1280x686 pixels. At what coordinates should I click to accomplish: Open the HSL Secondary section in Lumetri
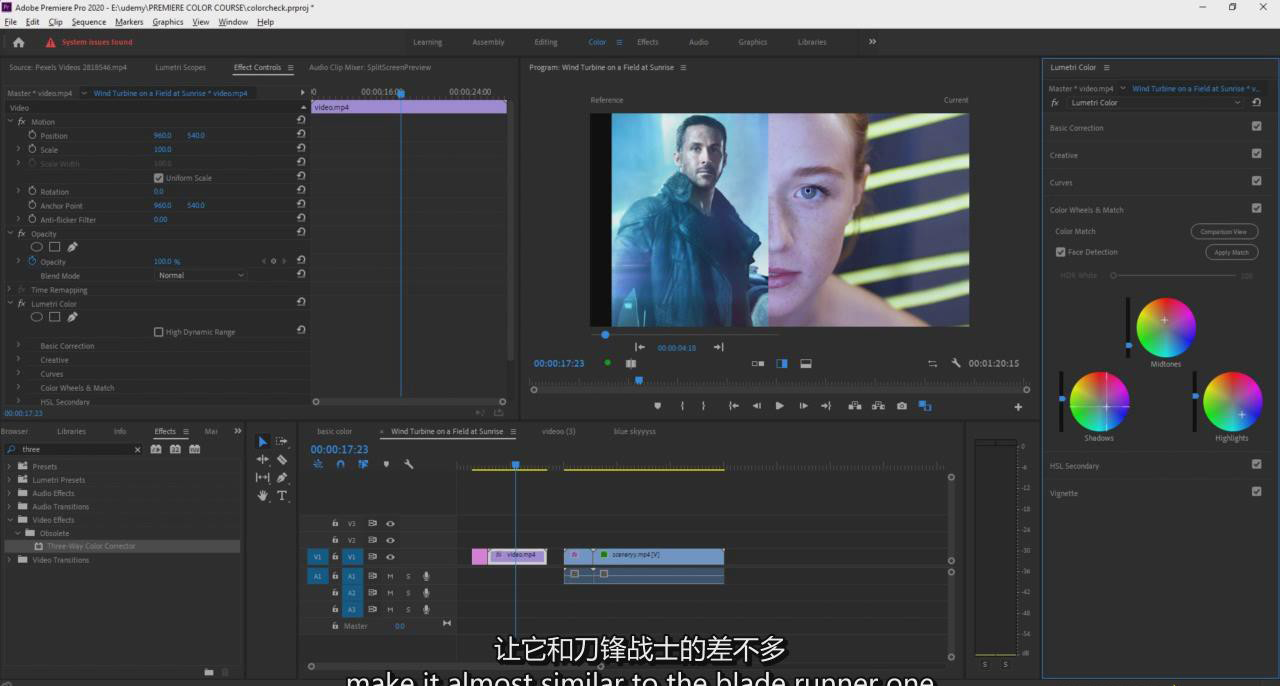1074,466
